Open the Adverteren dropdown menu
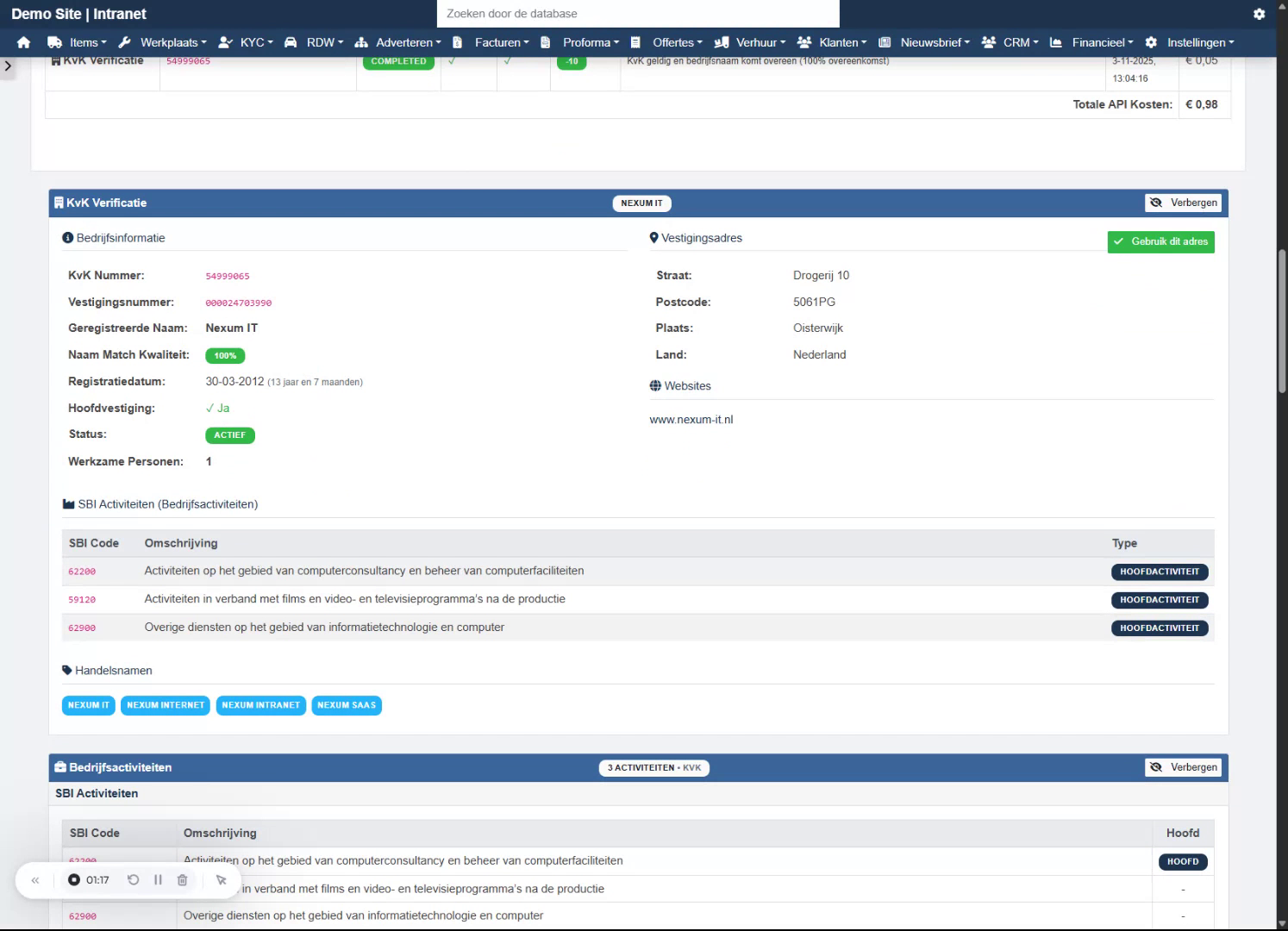1288x931 pixels. tap(409, 42)
